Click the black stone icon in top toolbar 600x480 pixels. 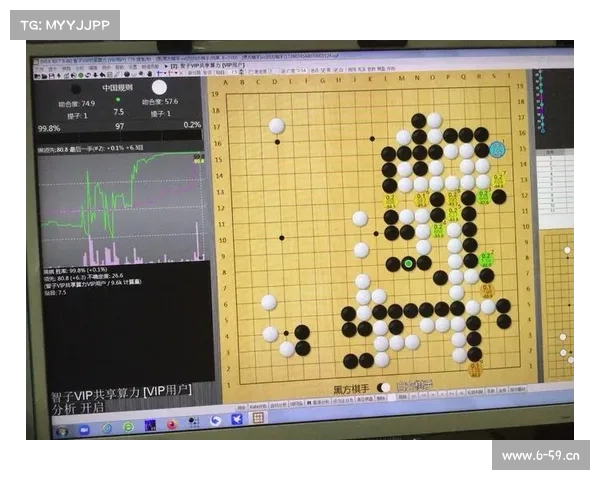pyautogui.click(x=127, y=74)
